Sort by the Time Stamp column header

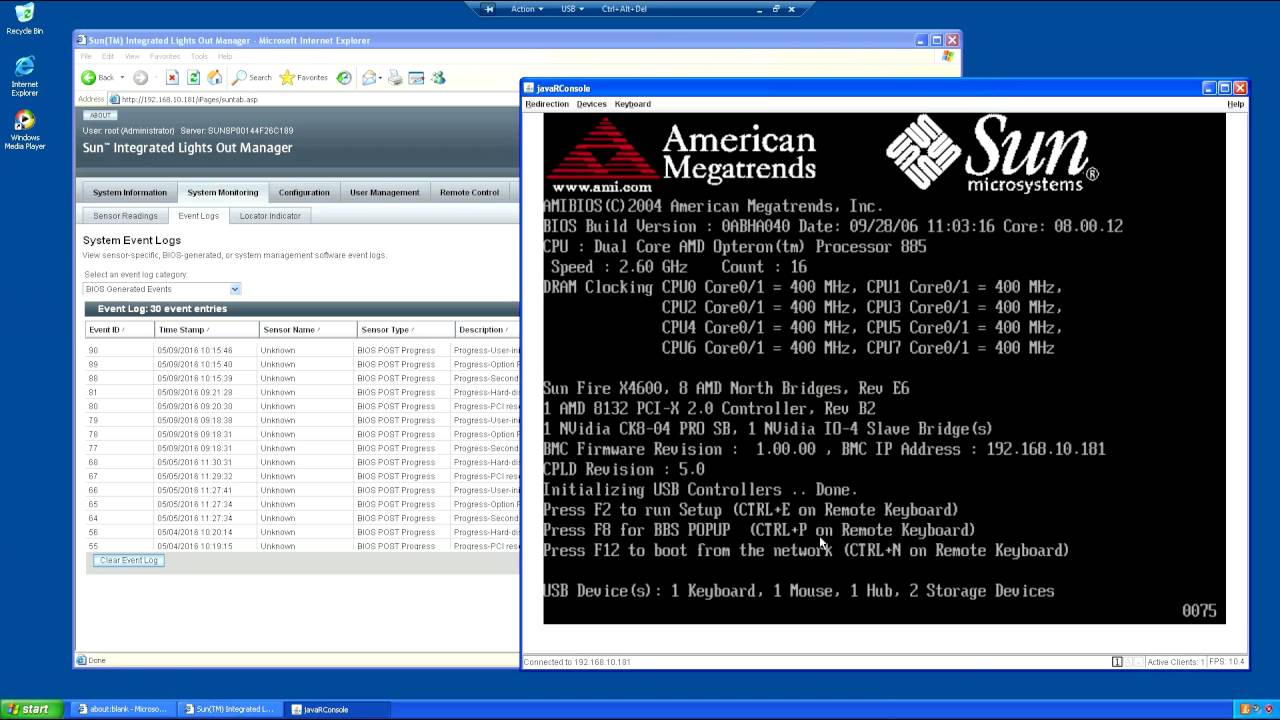[x=205, y=329]
